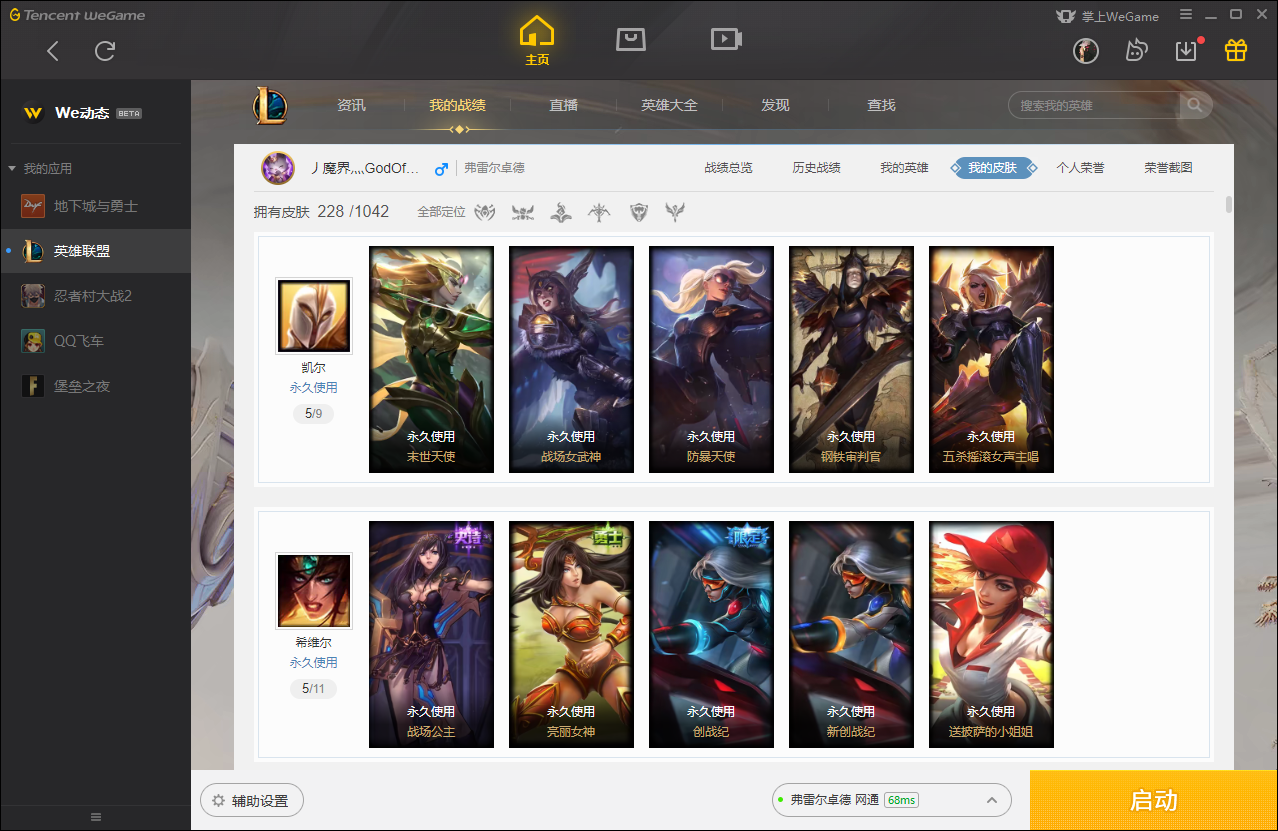1278x831 pixels.
Task: Open the yellow gift box icon
Action: tap(1236, 51)
